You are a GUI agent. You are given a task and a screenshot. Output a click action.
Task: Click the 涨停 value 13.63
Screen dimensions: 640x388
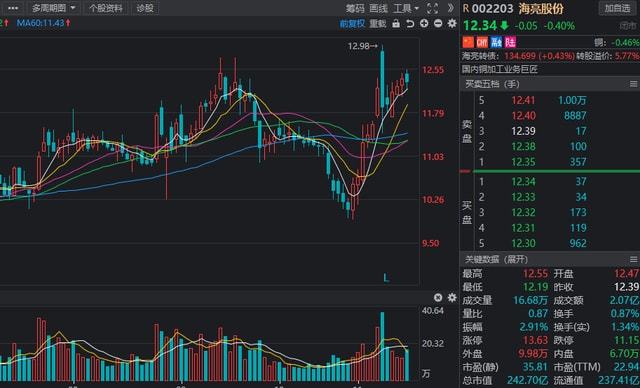pos(535,341)
